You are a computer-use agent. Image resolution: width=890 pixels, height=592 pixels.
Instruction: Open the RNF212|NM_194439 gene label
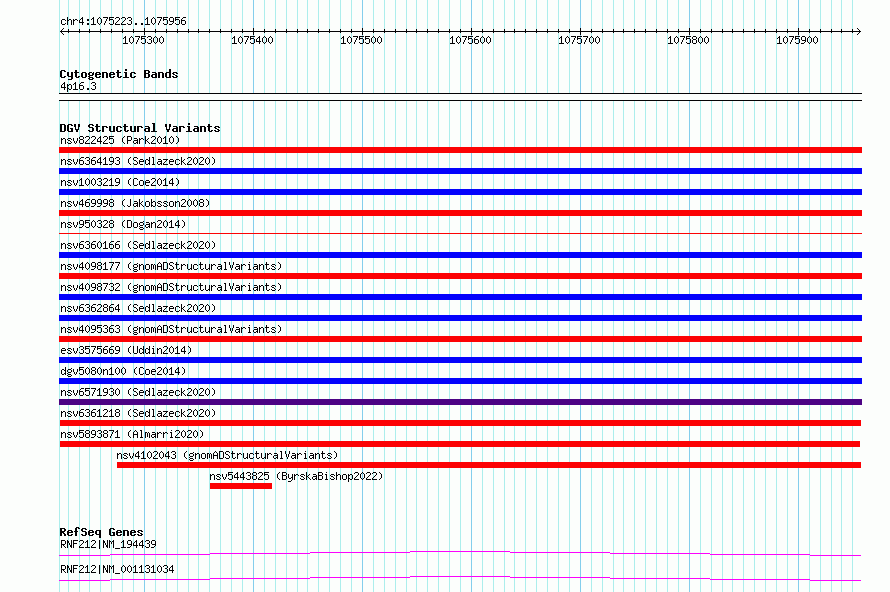108,544
